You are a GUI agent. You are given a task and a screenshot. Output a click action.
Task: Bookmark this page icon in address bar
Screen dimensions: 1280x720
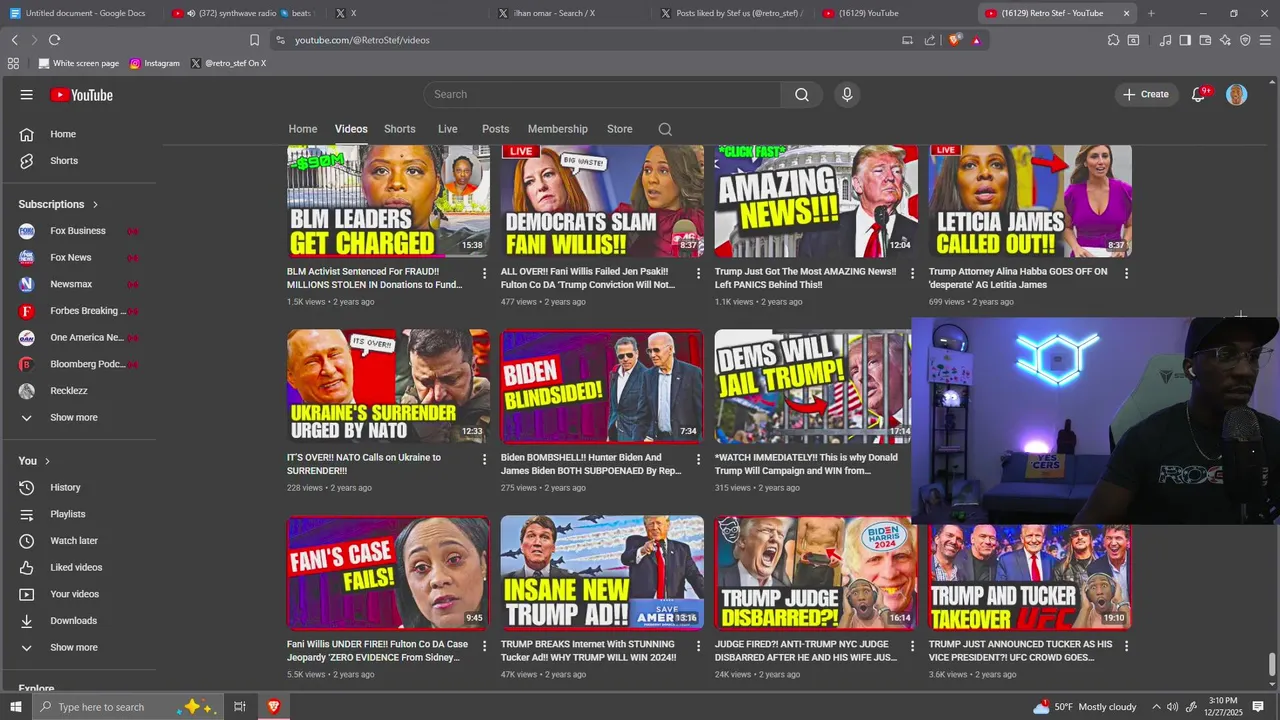coord(254,40)
